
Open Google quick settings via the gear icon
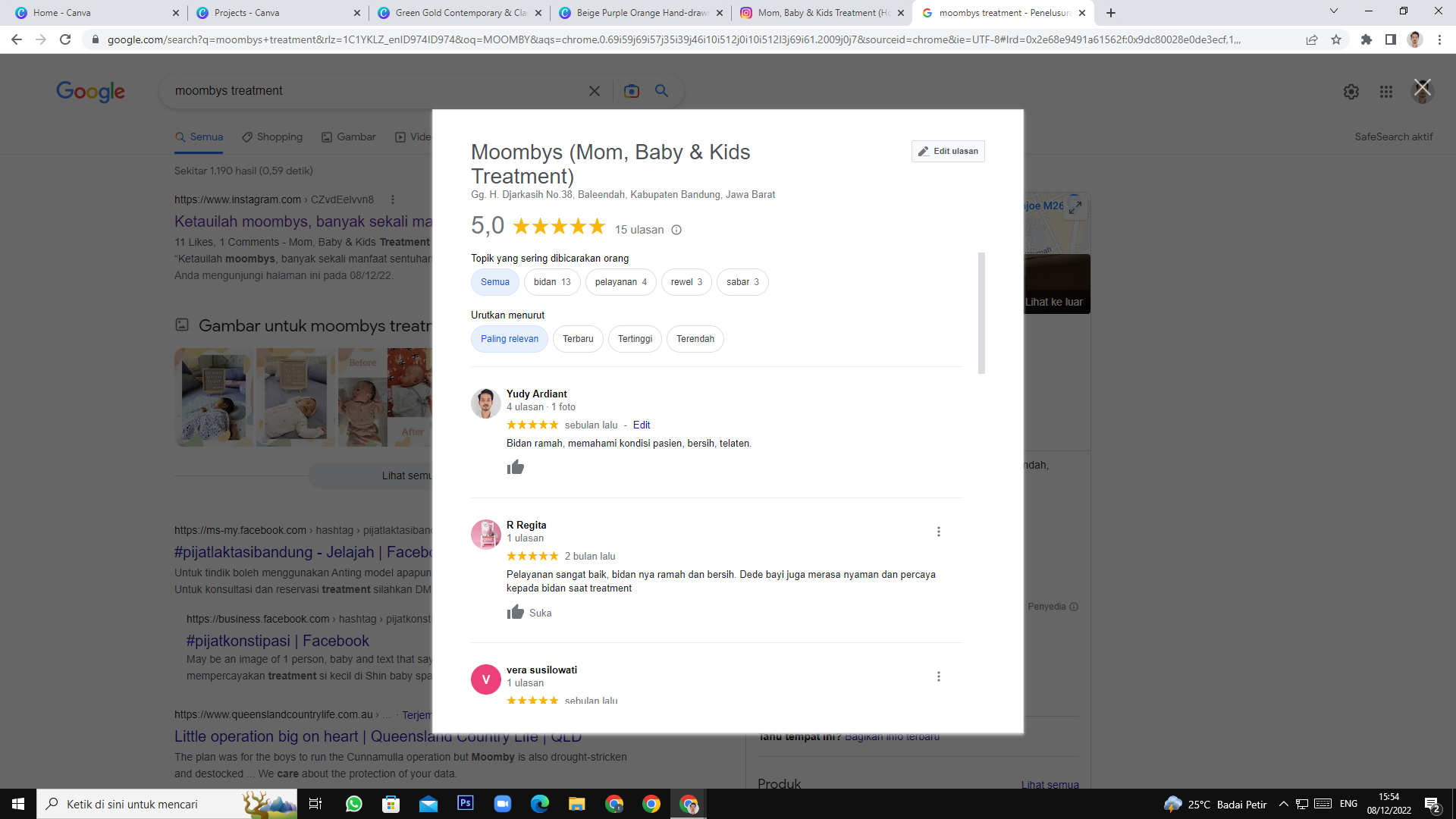[1351, 92]
